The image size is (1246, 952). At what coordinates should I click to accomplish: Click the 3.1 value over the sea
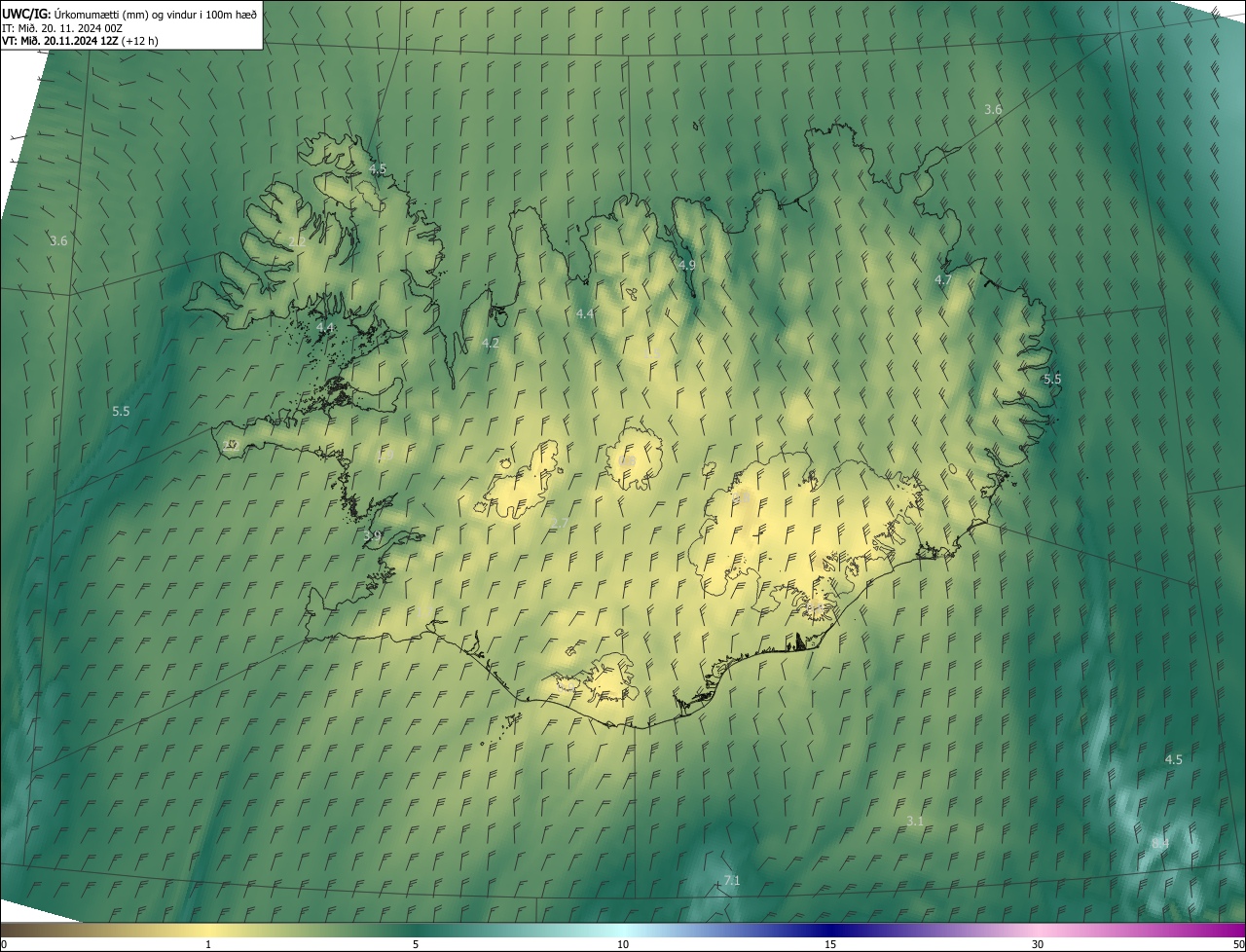click(915, 822)
